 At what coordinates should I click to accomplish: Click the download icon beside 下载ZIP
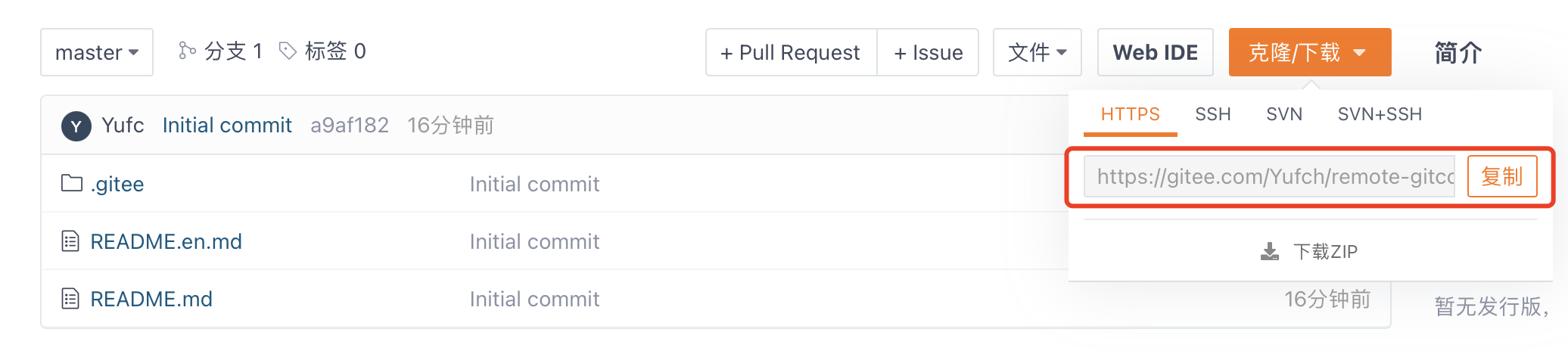1270,251
